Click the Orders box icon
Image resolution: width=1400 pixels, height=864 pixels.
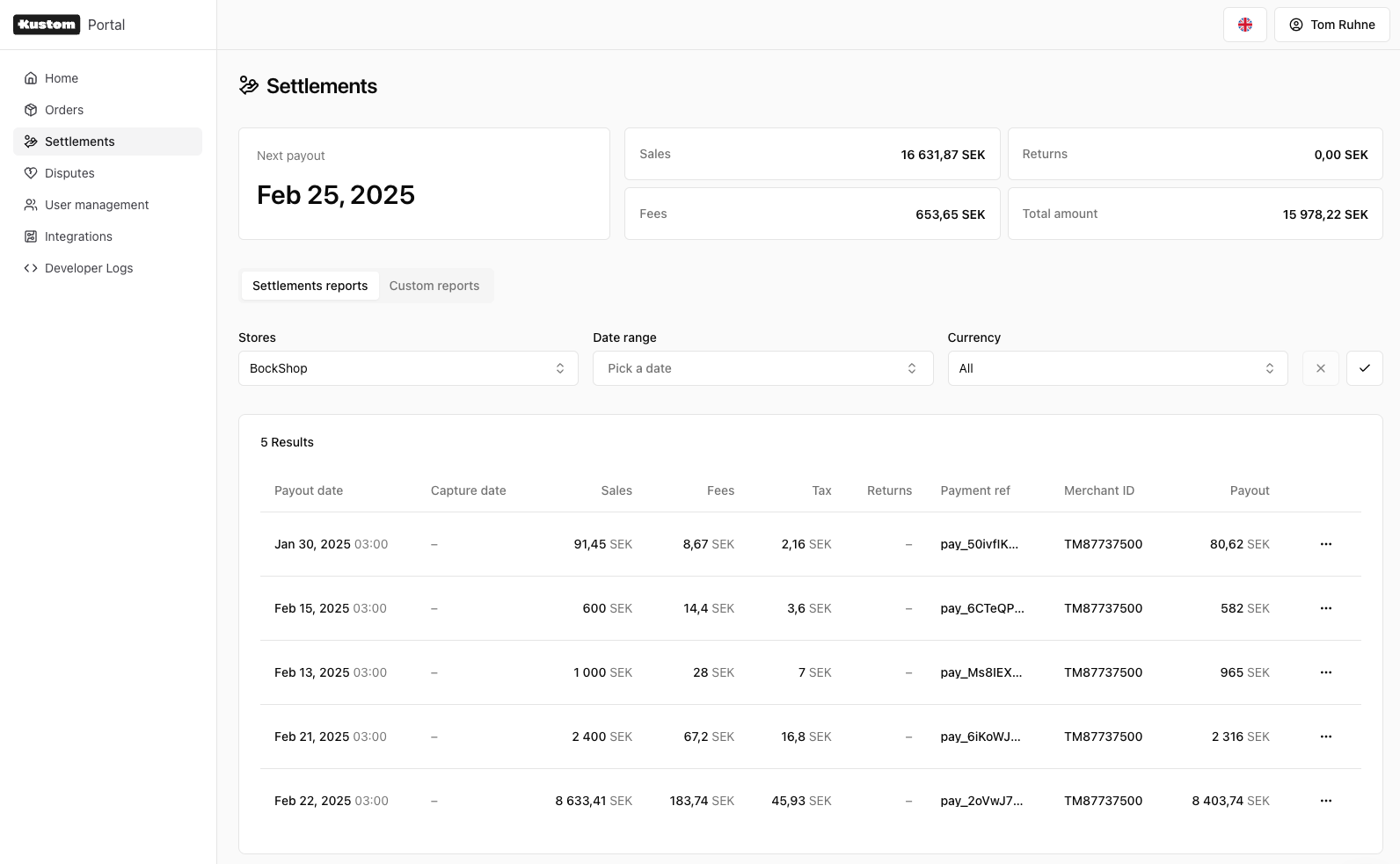pos(31,110)
